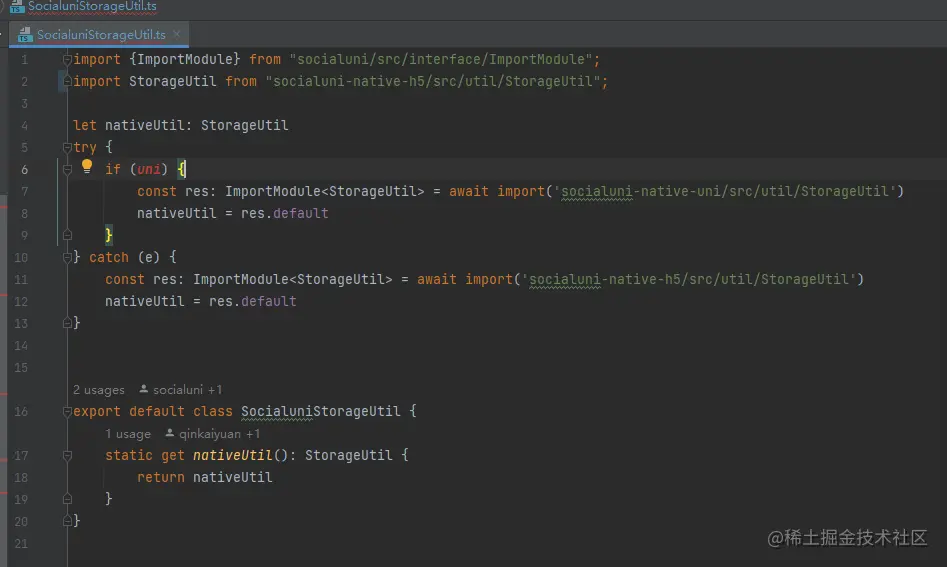
Task: Click line number 7 in gutter
Action: click(x=24, y=191)
